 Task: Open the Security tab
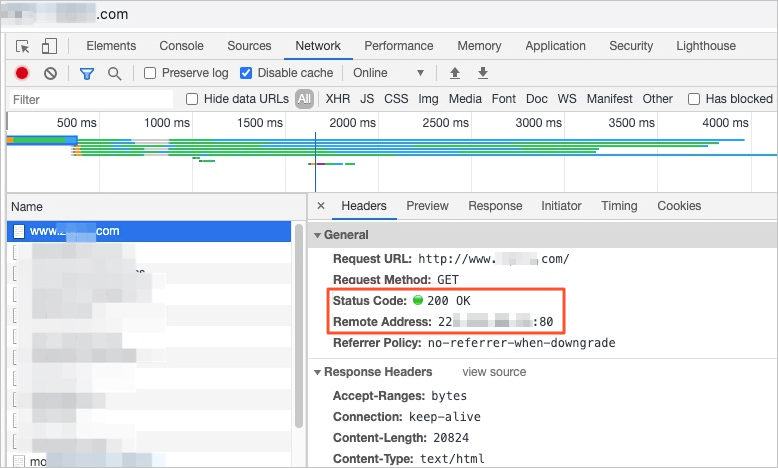[631, 46]
